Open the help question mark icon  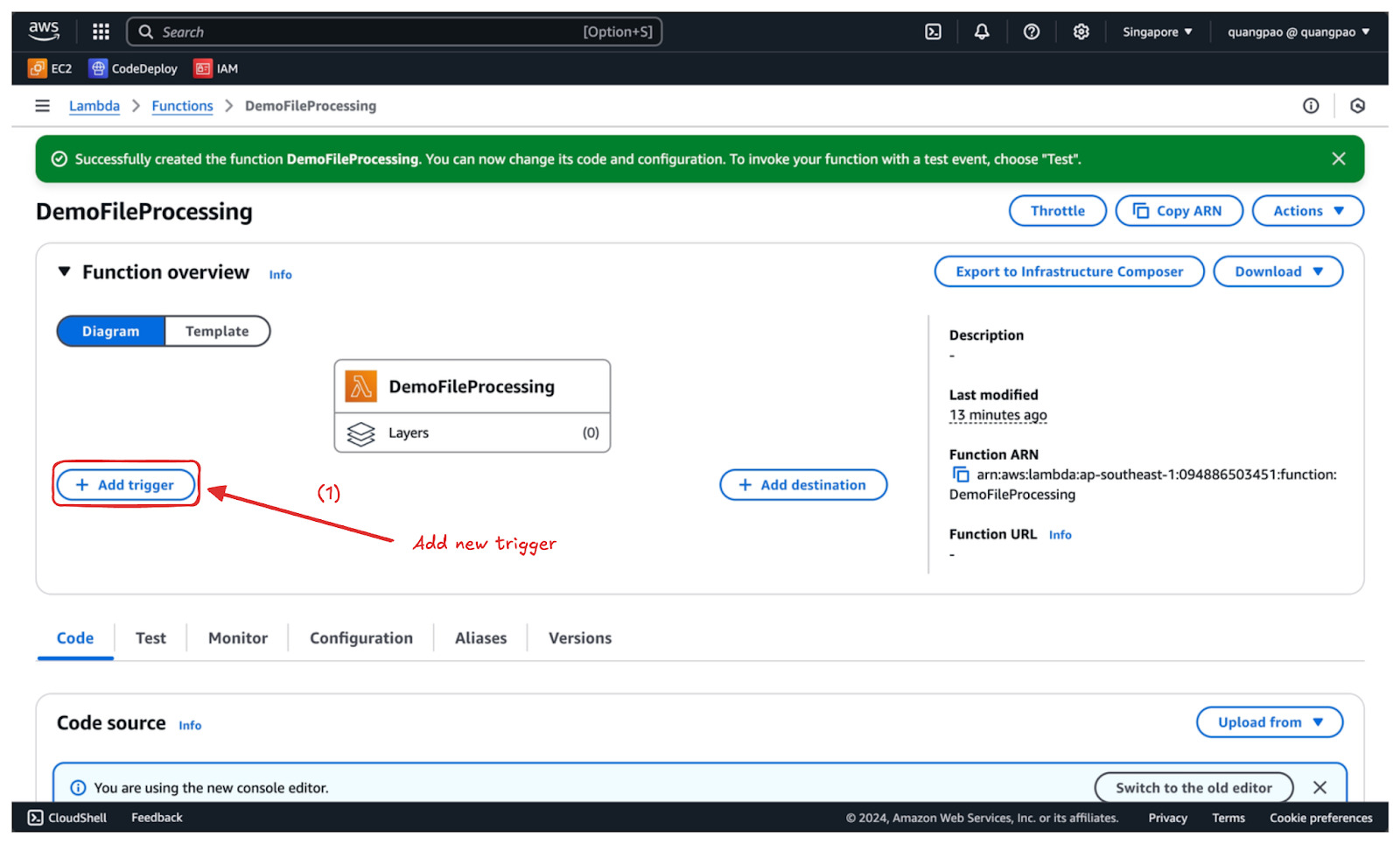pos(1032,32)
